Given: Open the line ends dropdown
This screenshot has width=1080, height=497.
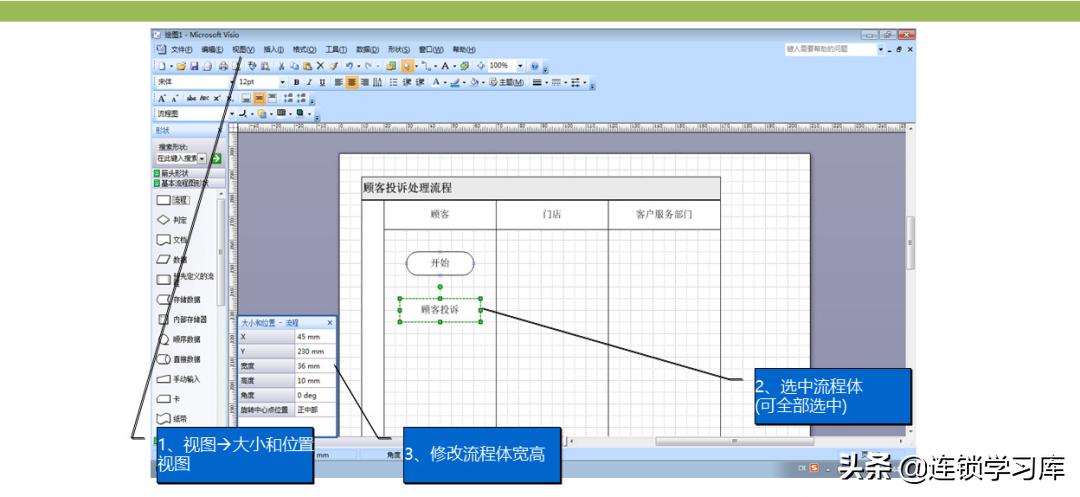Looking at the screenshot, I should tap(585, 82).
